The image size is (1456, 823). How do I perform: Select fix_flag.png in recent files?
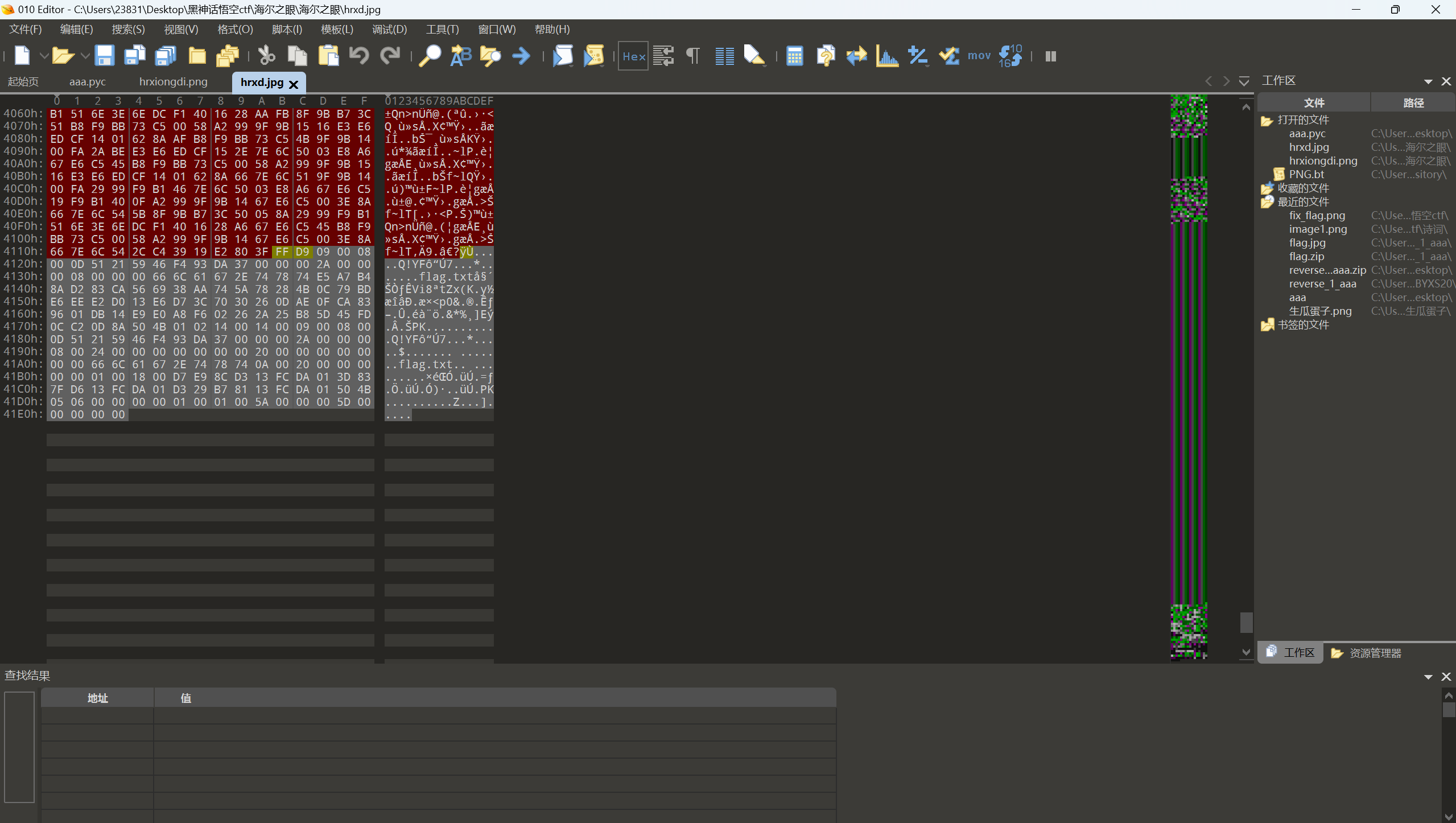tap(1317, 216)
